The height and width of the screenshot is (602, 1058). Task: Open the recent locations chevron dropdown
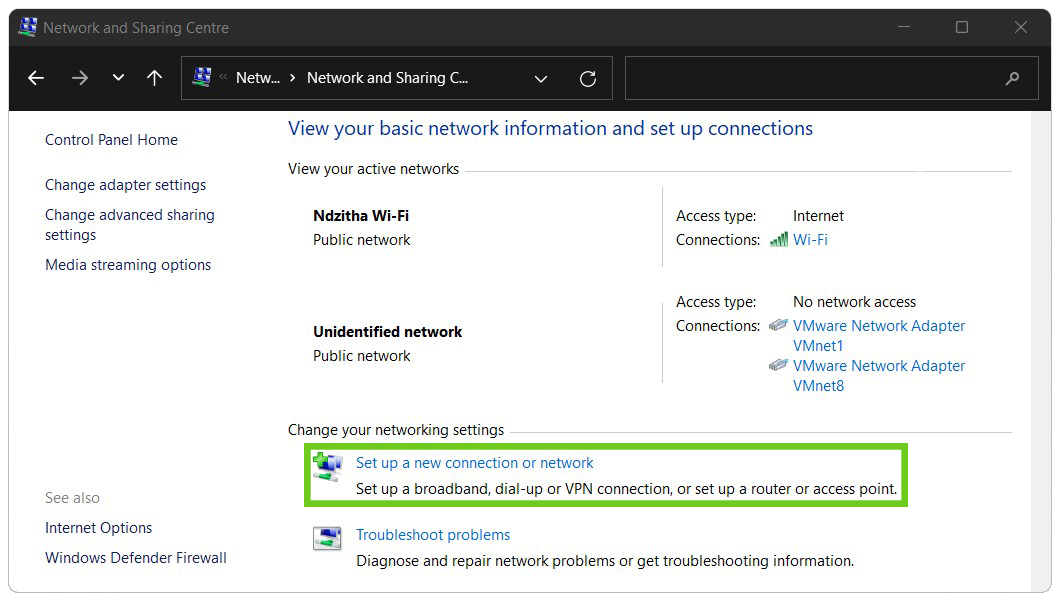118,78
